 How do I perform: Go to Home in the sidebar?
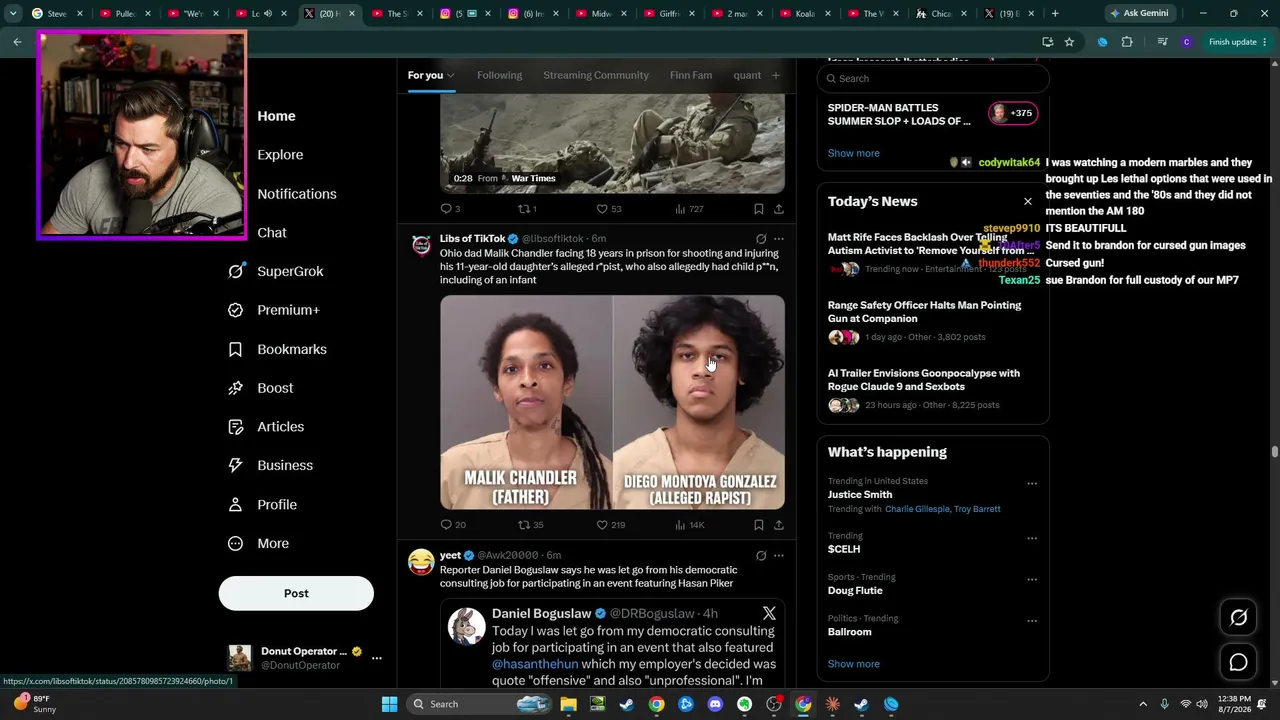click(276, 116)
